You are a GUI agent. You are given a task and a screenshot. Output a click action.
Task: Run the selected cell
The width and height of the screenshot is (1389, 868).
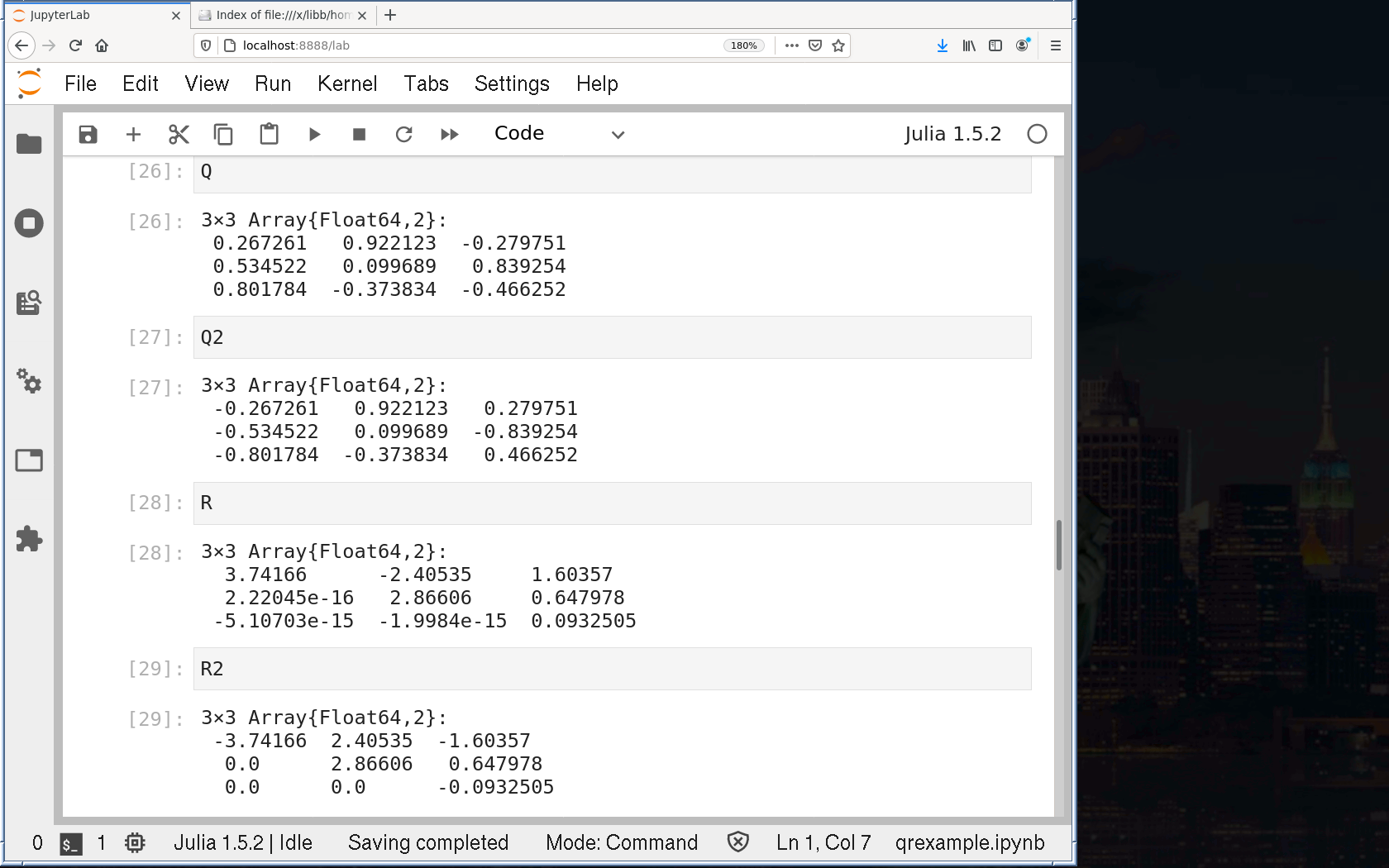point(314,134)
